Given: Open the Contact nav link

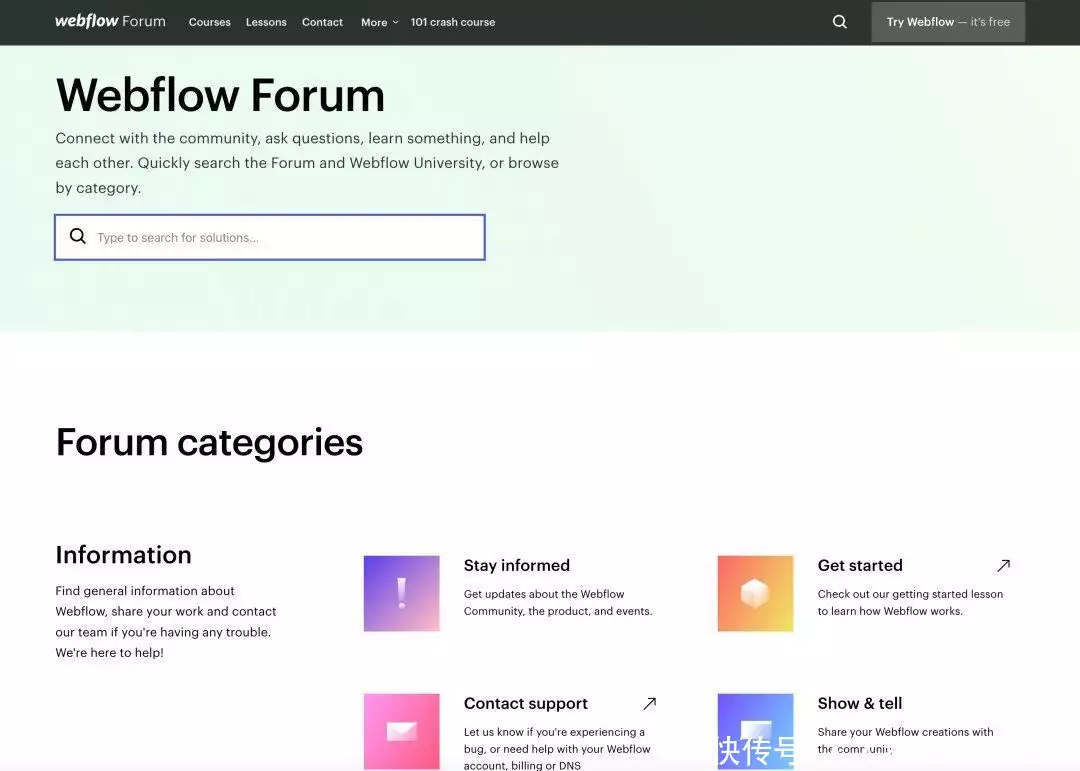Looking at the screenshot, I should coord(322,22).
